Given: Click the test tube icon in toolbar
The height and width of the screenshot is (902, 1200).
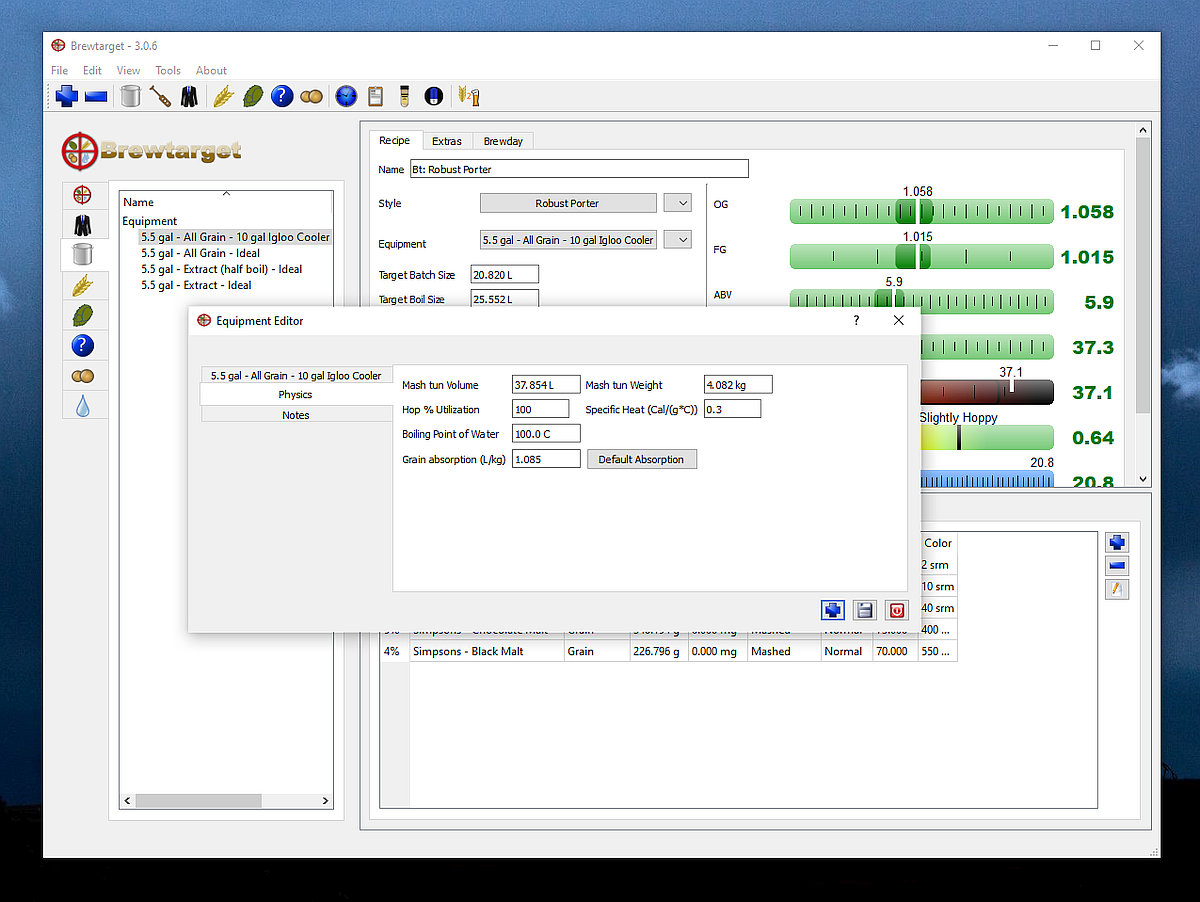Looking at the screenshot, I should pos(405,96).
